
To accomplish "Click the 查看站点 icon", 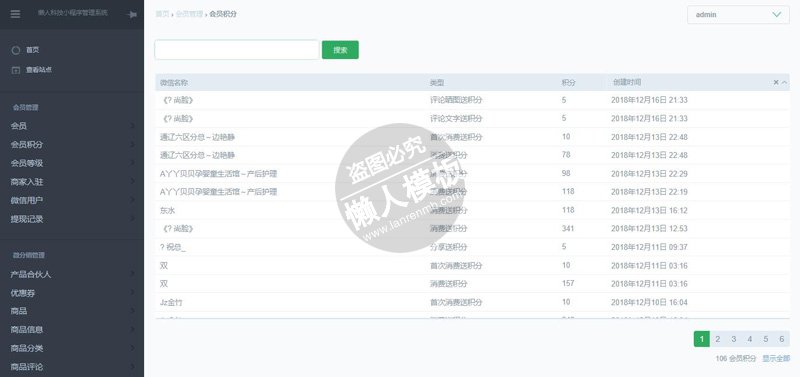I will (x=16, y=70).
